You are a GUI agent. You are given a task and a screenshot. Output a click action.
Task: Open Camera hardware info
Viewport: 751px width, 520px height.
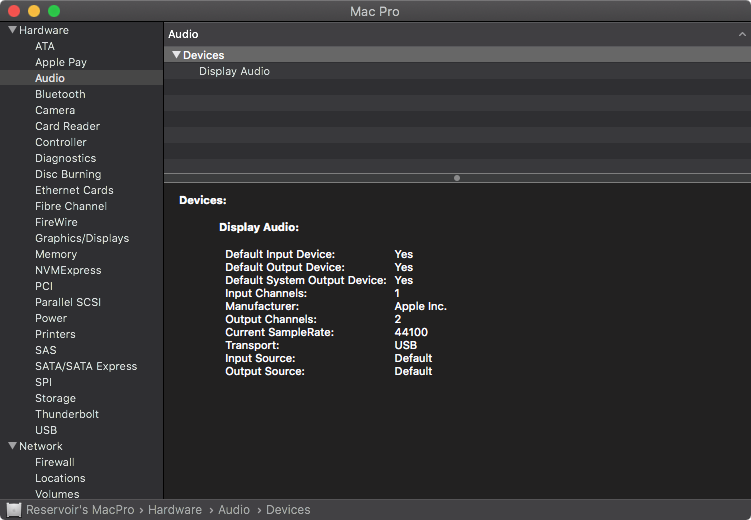(x=55, y=110)
